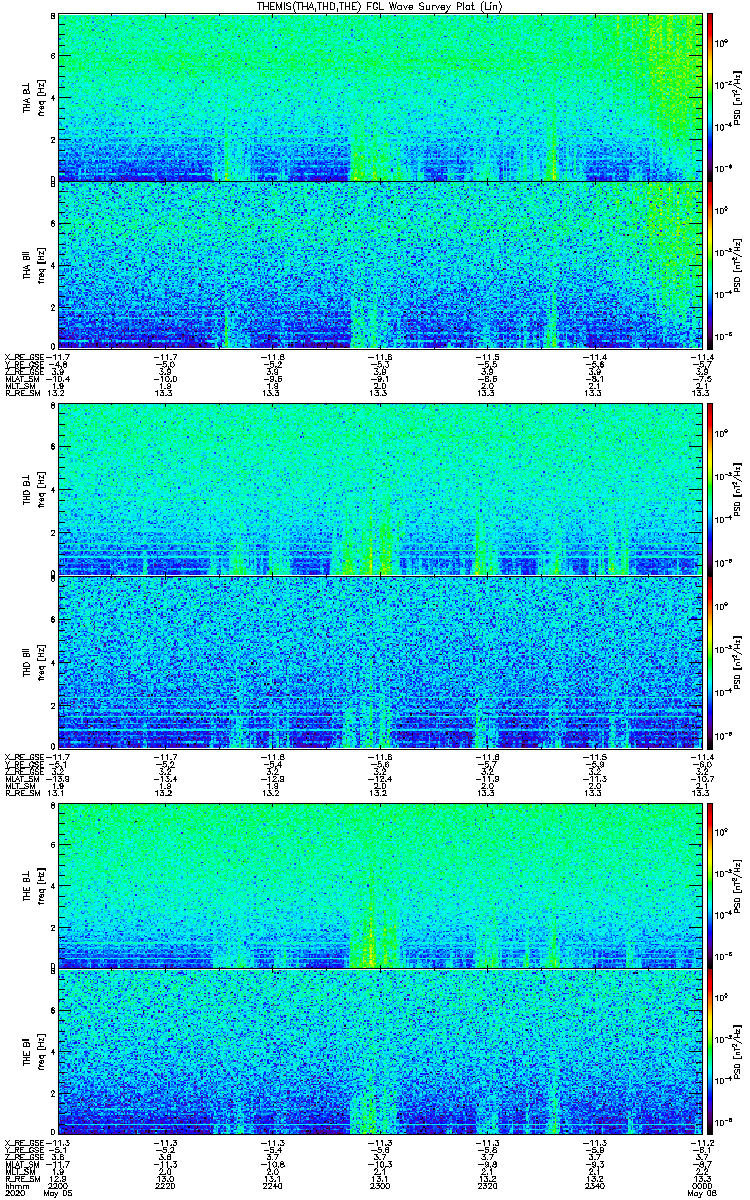
Task: Click the '2220' time tick label
Action: (x=166, y=1186)
